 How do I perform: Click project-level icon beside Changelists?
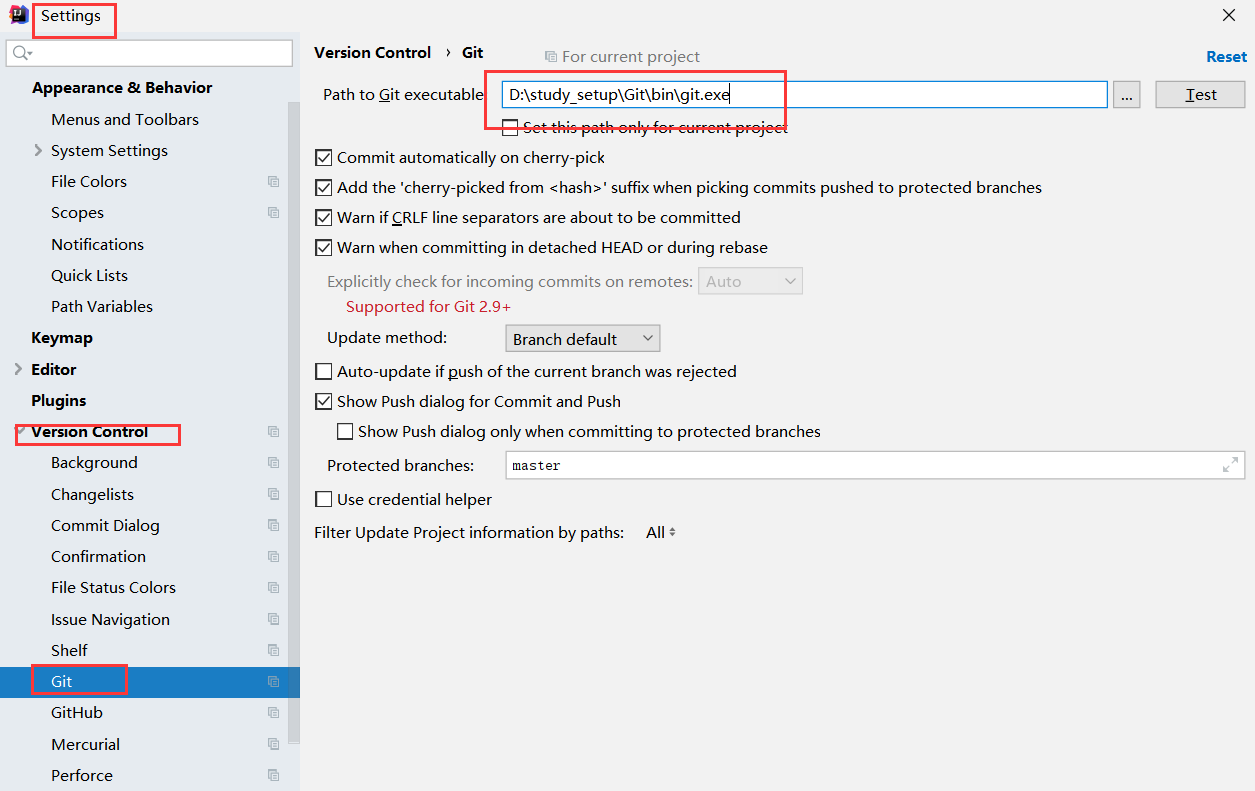point(273,494)
